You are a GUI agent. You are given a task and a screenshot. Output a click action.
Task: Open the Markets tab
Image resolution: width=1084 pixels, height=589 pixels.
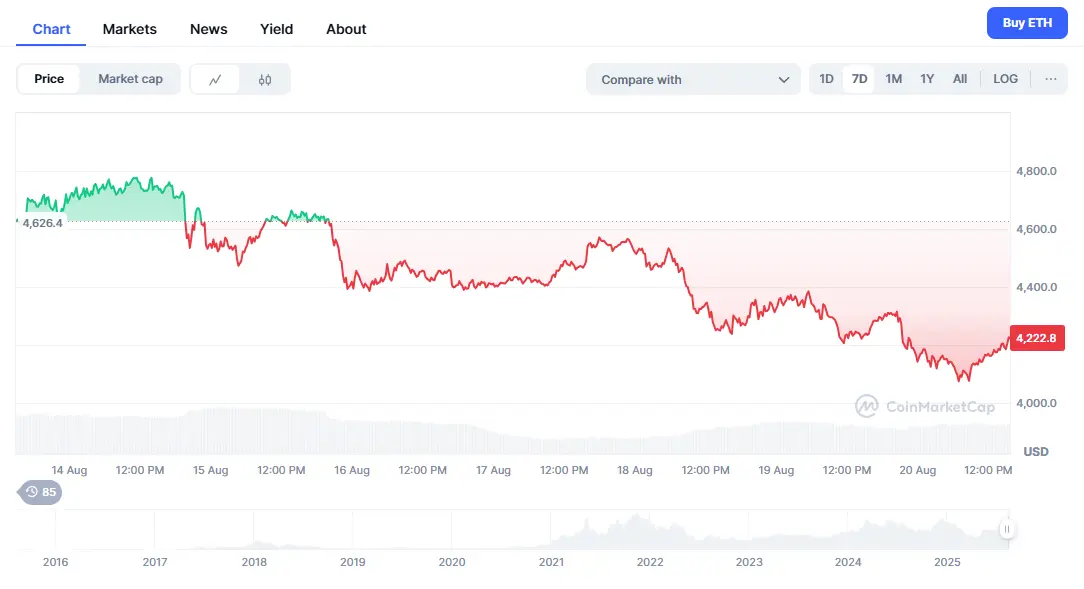coord(130,29)
